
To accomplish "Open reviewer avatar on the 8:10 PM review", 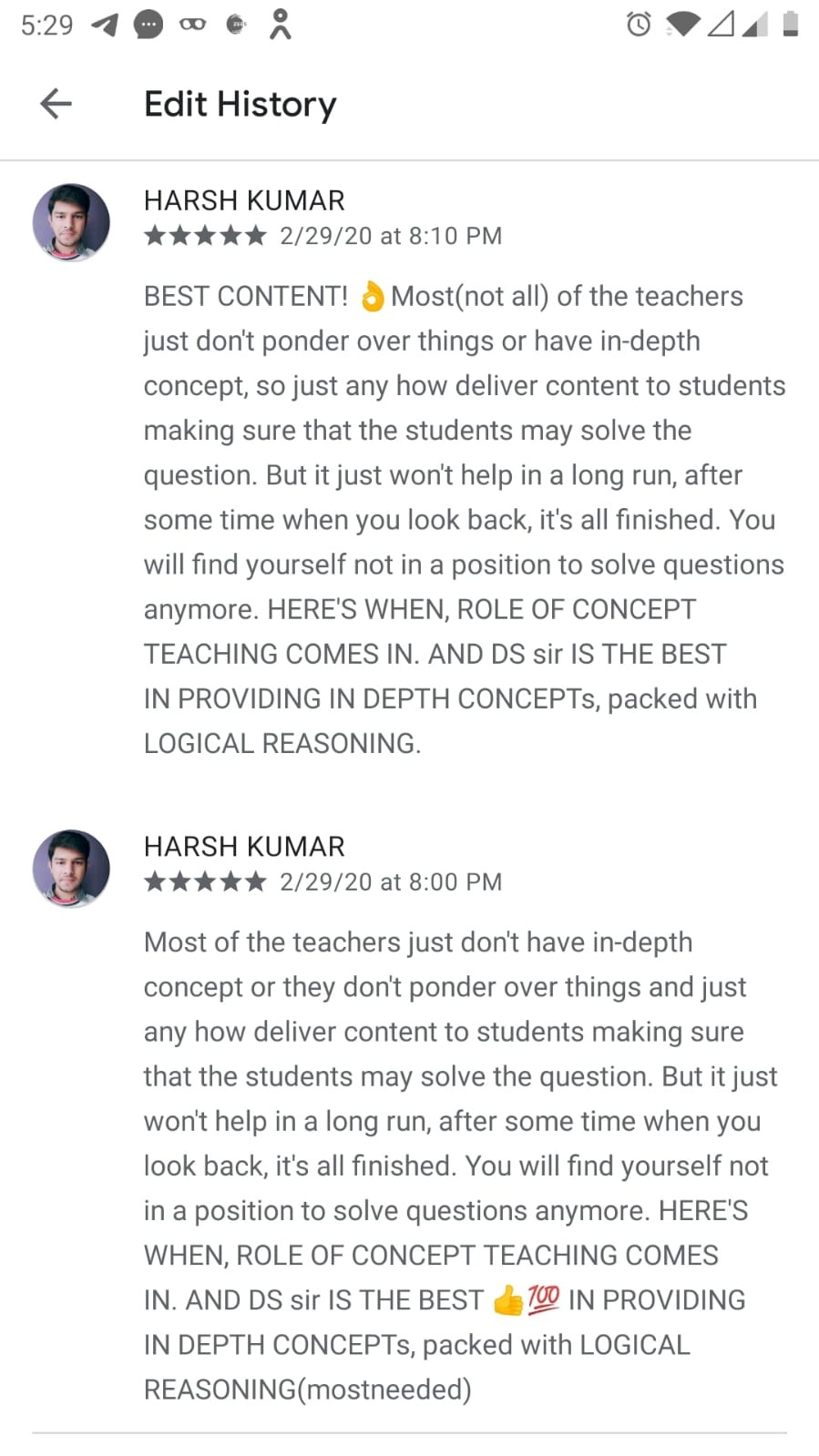I will 71,222.
